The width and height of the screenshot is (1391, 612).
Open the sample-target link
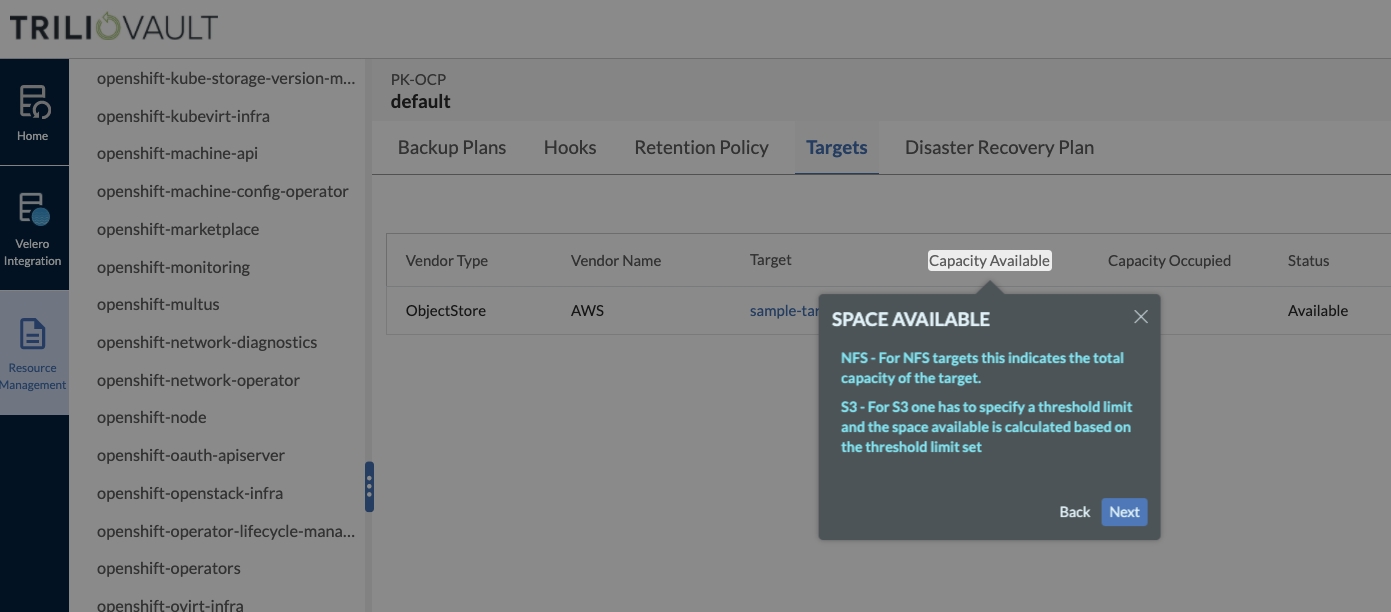coord(784,311)
